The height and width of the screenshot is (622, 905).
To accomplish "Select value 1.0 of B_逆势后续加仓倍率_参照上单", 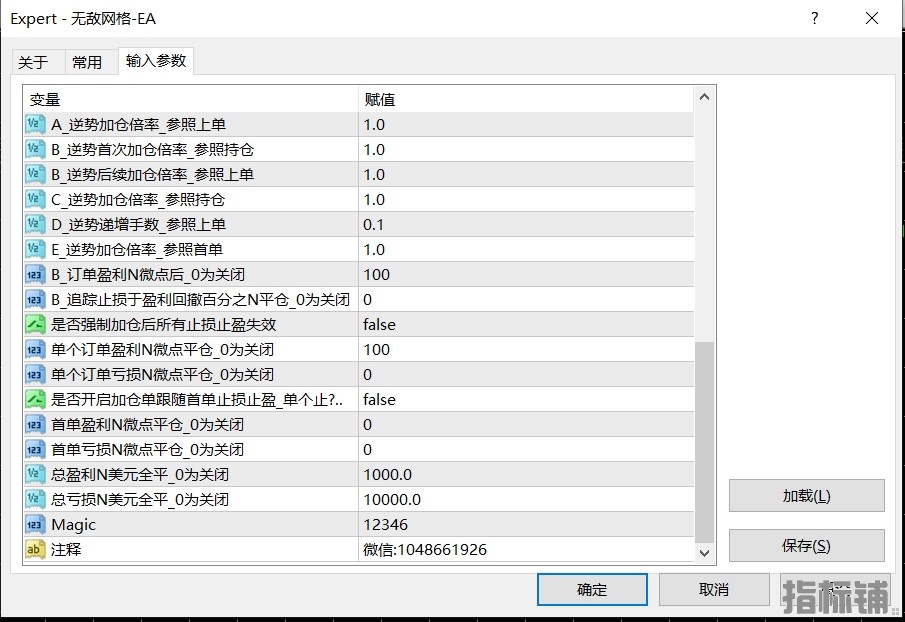I will pyautogui.click(x=374, y=175).
